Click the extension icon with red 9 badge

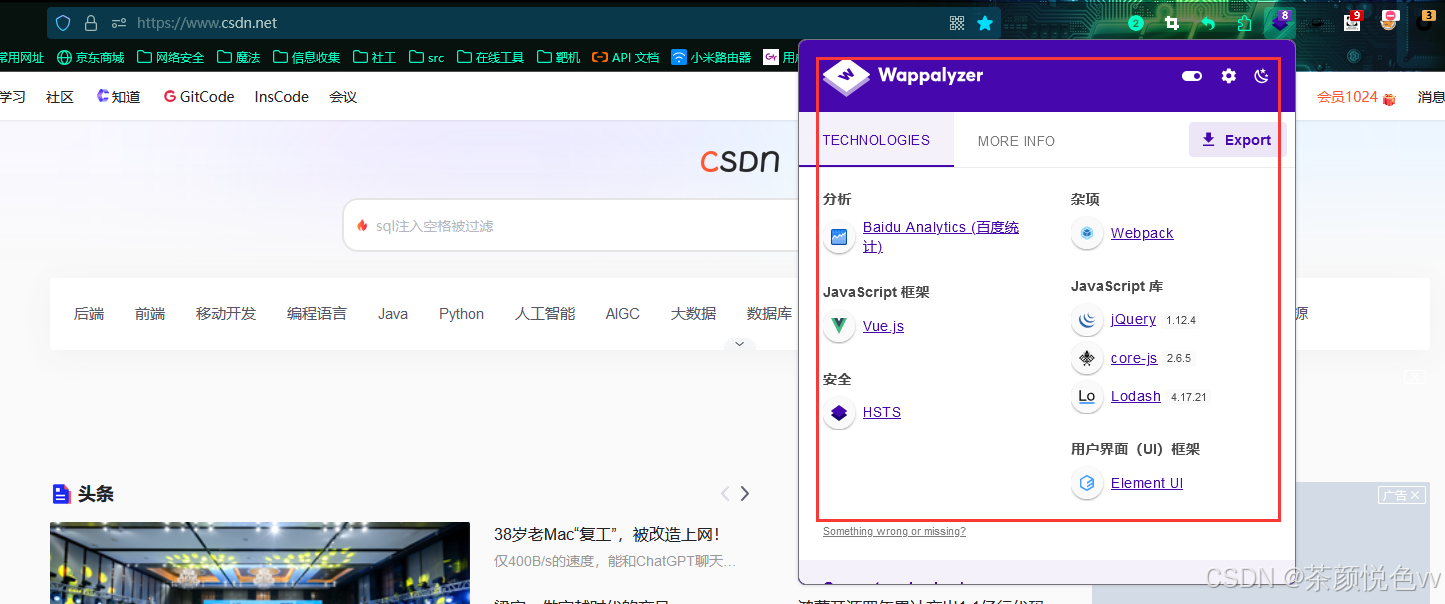pos(1352,21)
